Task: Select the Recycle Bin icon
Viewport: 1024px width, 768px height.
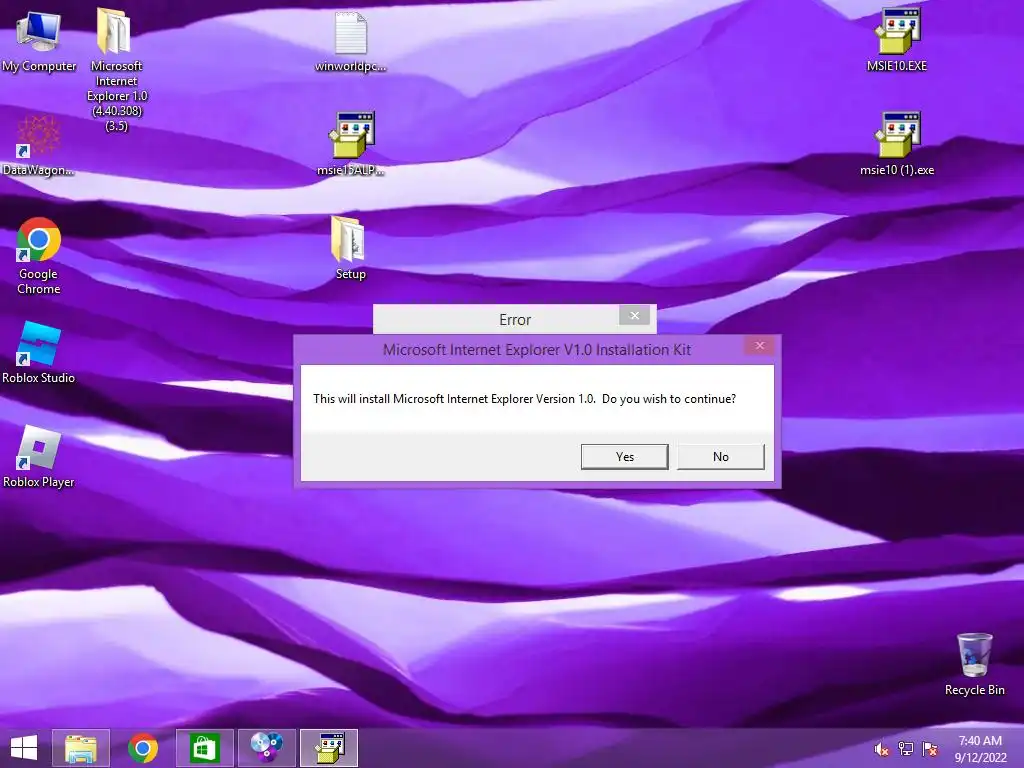Action: [974, 664]
